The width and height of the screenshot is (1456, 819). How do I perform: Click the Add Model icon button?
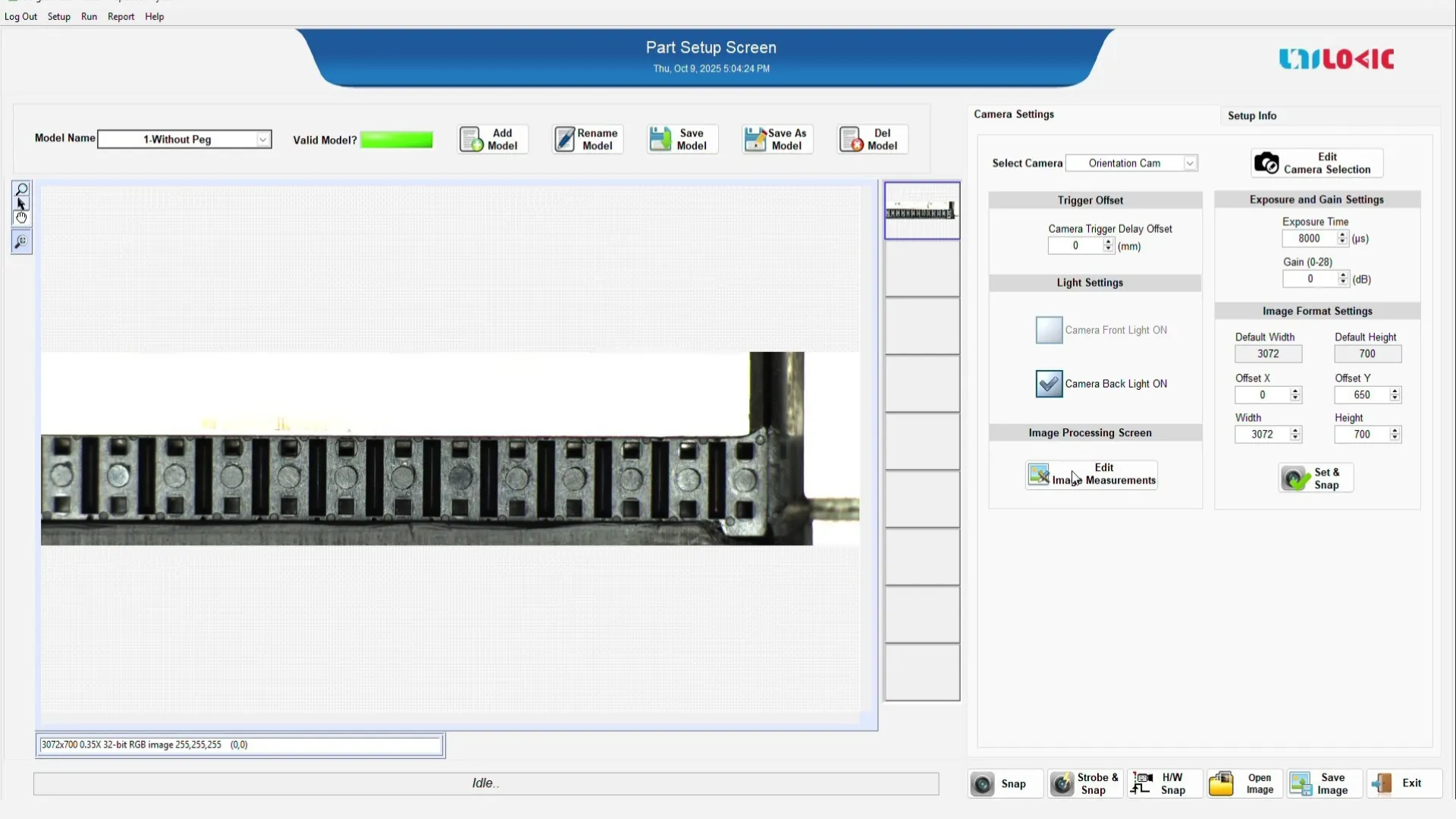472,140
